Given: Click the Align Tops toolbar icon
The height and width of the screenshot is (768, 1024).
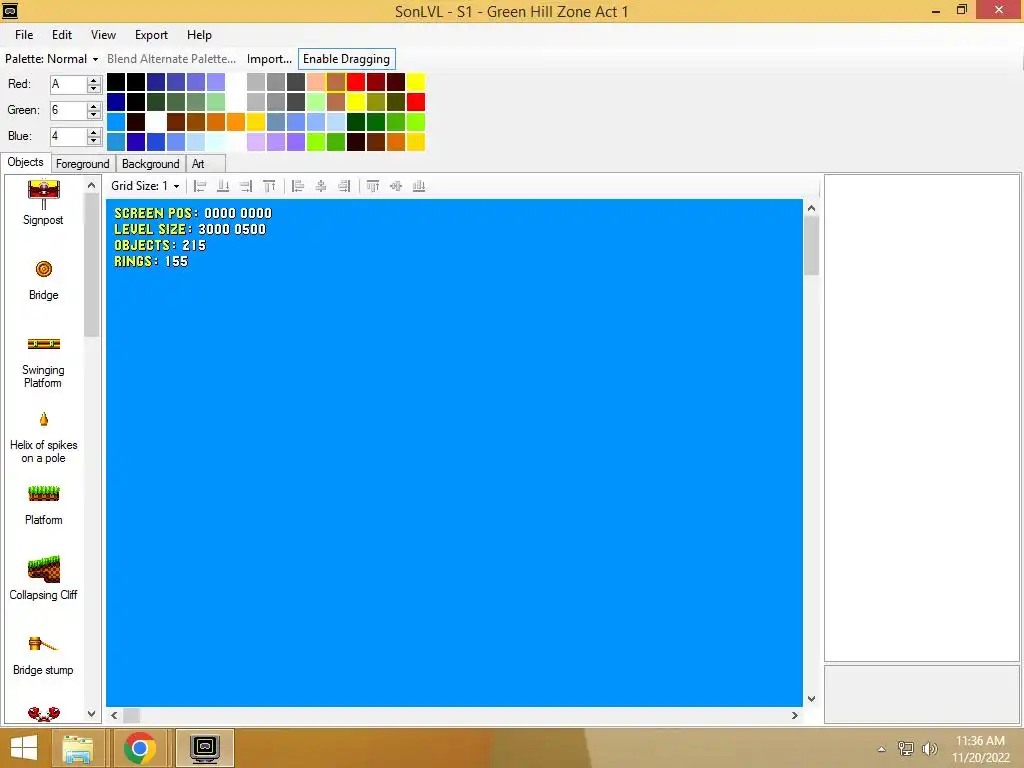Looking at the screenshot, I should [373, 186].
